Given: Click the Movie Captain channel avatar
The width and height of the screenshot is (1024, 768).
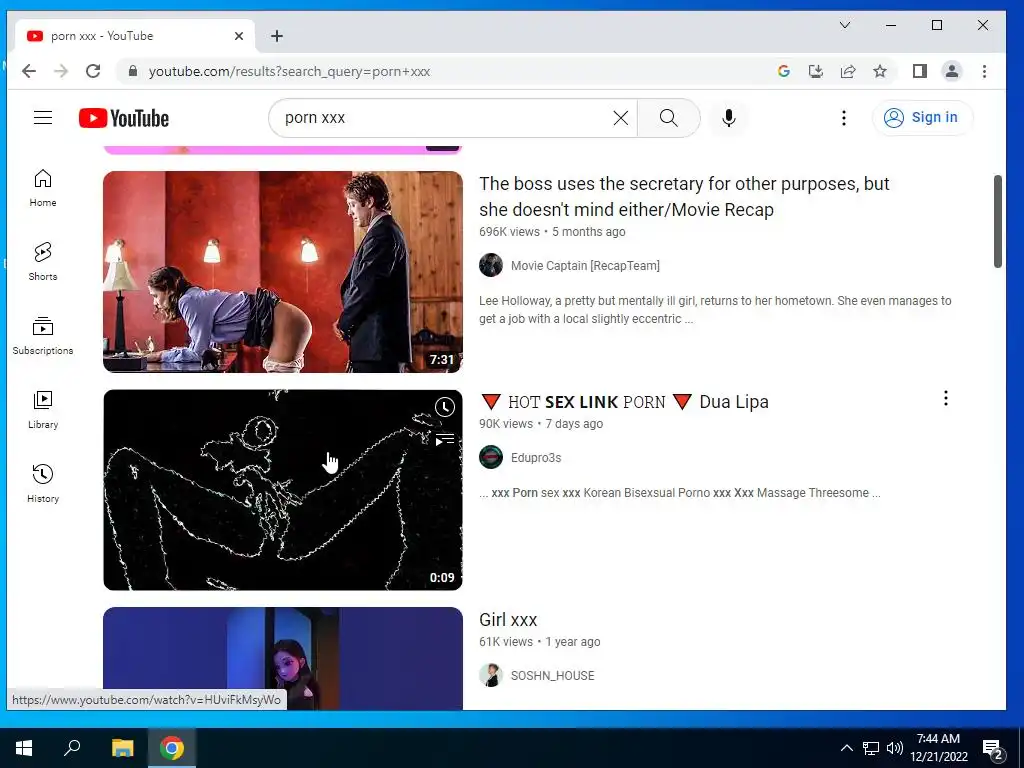Looking at the screenshot, I should click(490, 265).
